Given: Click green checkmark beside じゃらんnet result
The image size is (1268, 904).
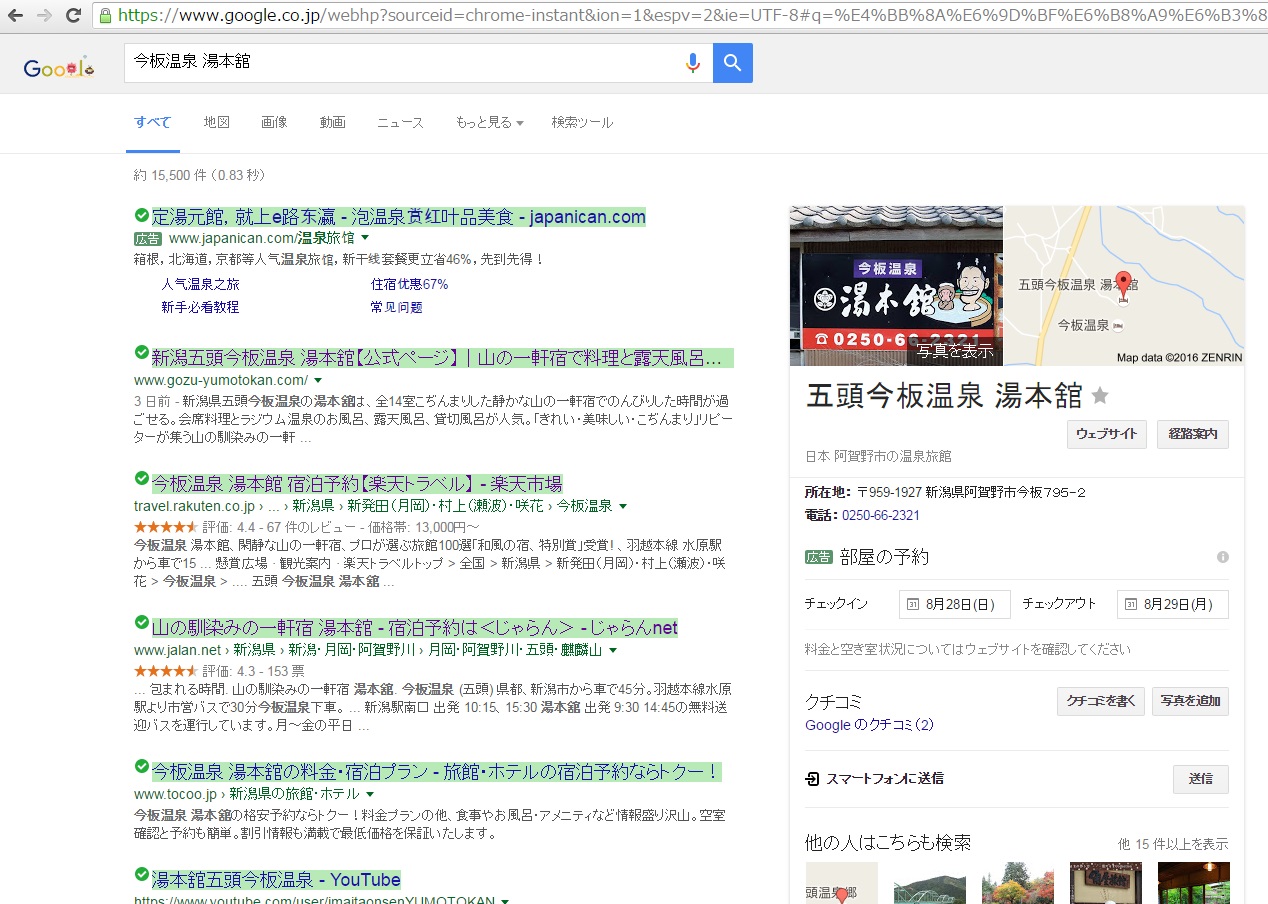Looking at the screenshot, I should [141, 623].
